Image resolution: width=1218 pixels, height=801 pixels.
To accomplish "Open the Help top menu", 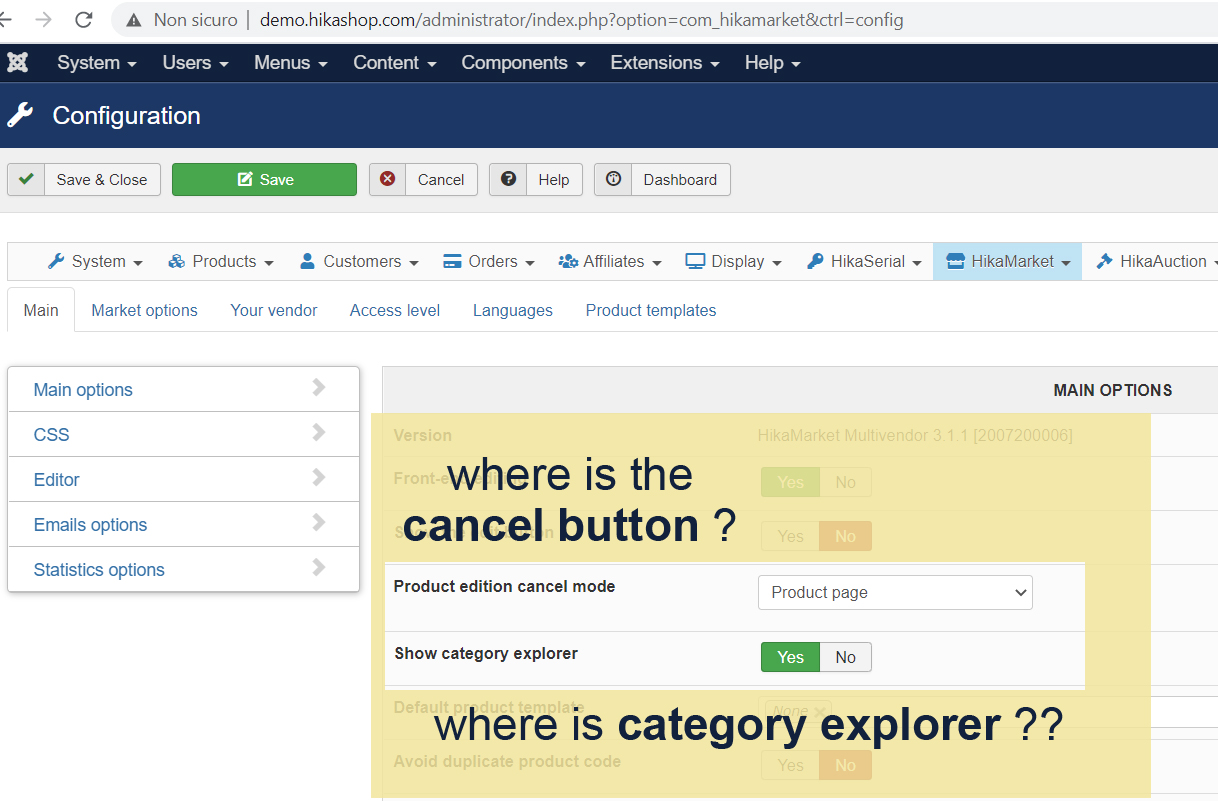I will [773, 62].
